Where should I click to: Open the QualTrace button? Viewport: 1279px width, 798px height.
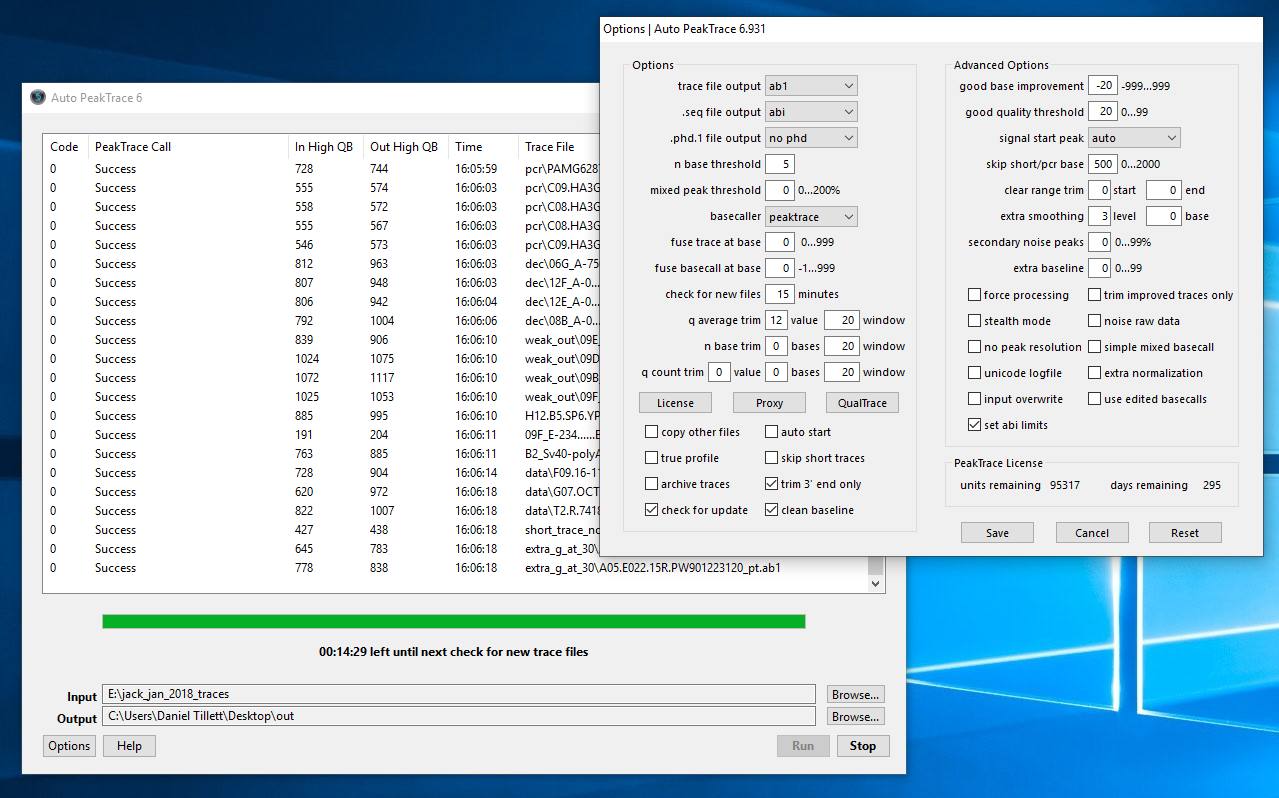(862, 403)
